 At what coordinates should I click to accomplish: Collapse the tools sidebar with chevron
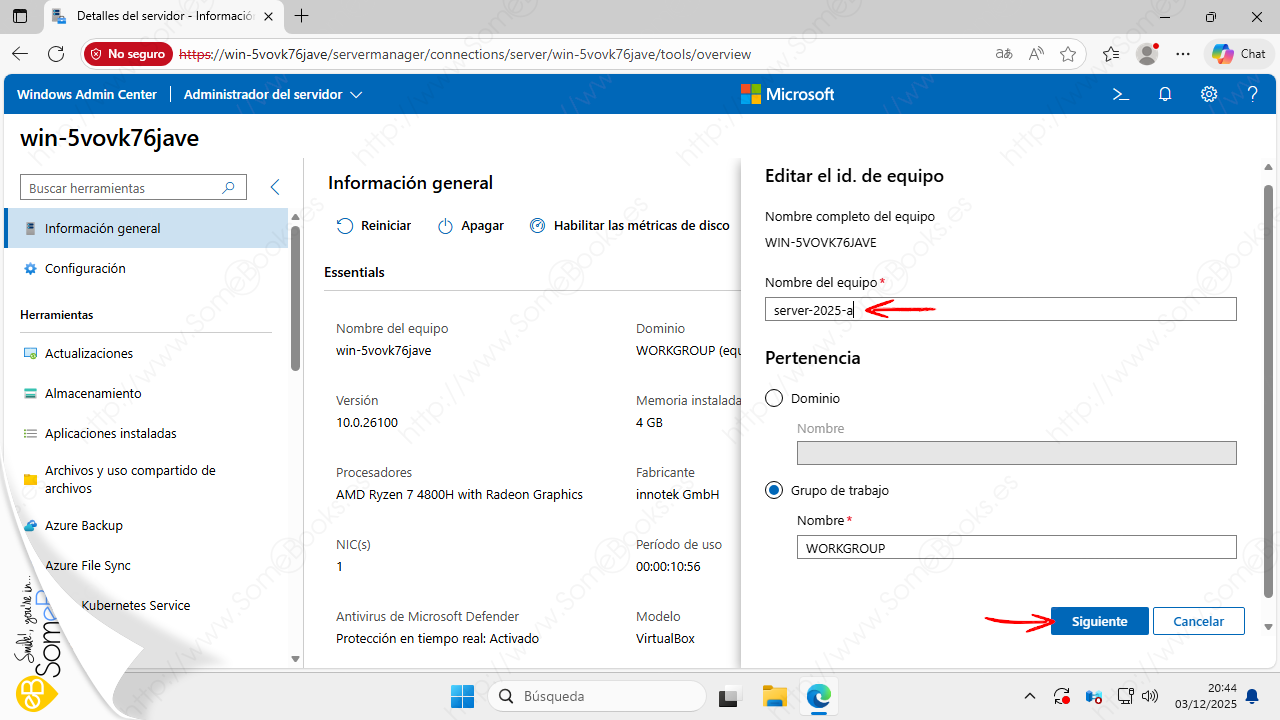(275, 187)
